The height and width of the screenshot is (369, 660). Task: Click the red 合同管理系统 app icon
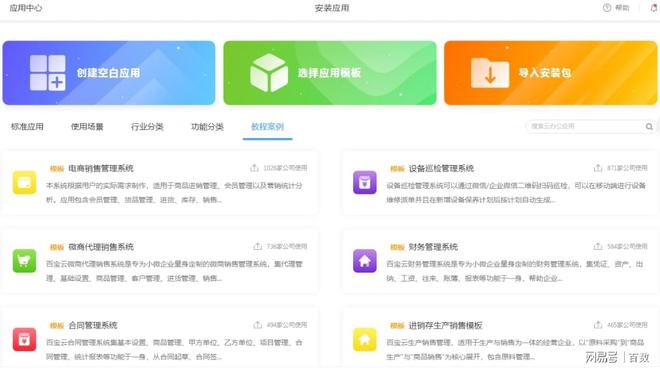tap(24, 339)
